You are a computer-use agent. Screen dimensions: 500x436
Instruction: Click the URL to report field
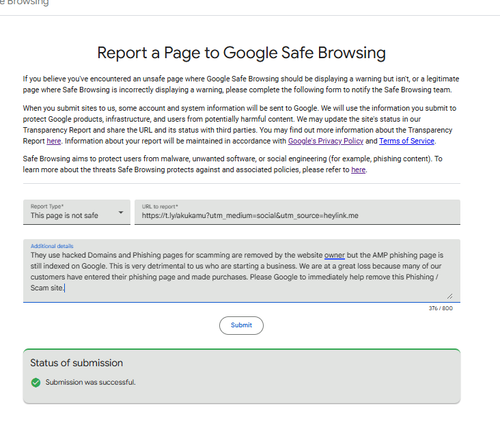tap(297, 212)
